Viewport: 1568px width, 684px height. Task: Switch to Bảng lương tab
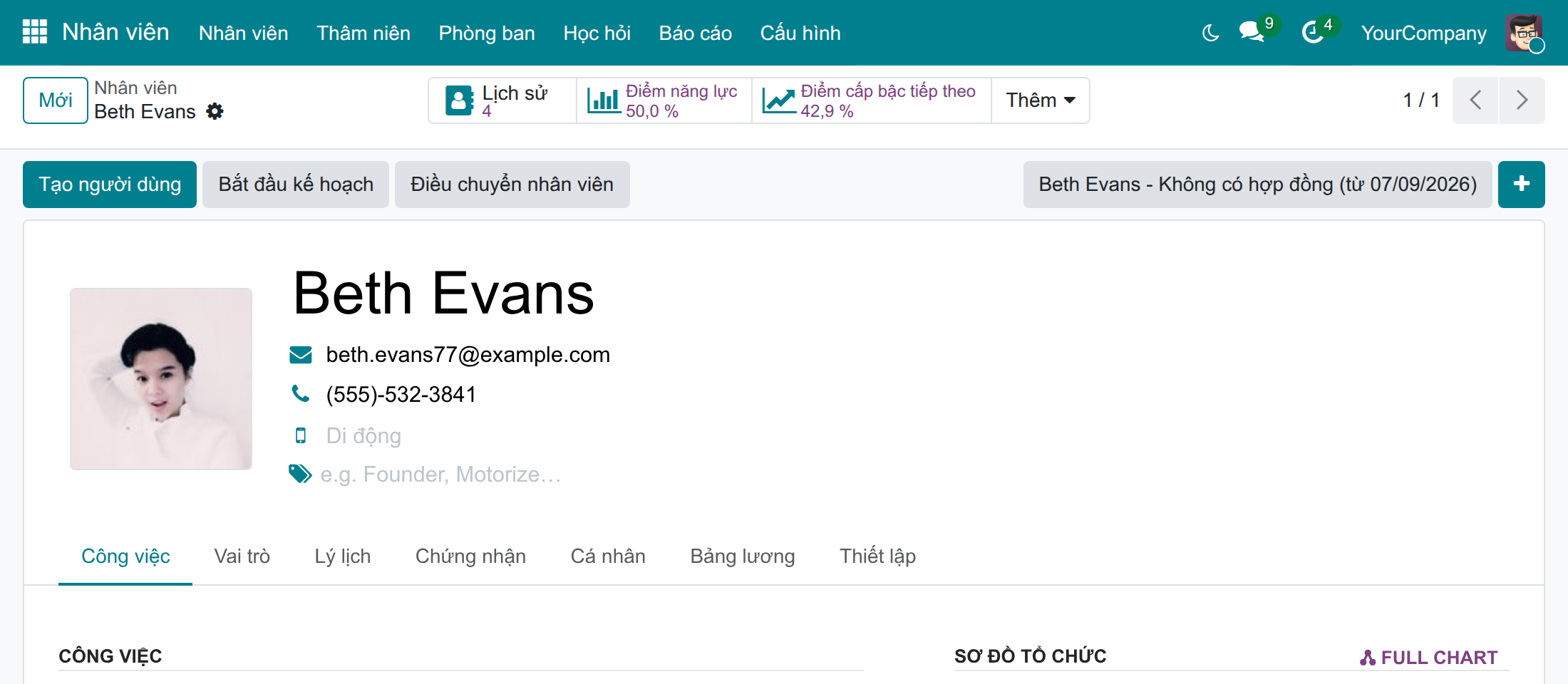(743, 556)
